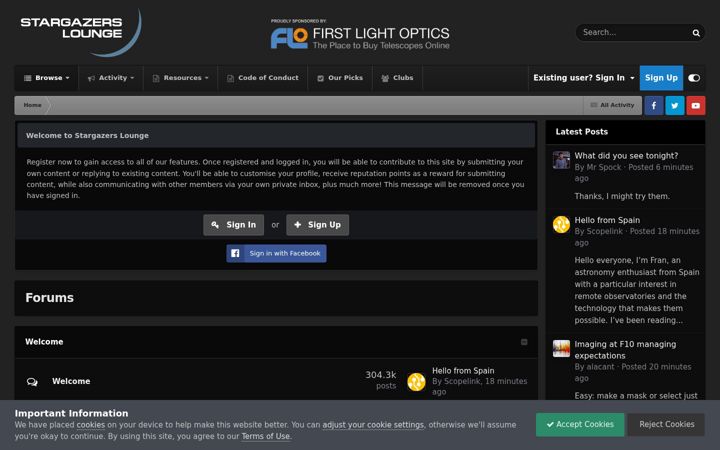The image size is (720, 450).
Task: Open What did you see tonight? post
Action: coord(626,156)
